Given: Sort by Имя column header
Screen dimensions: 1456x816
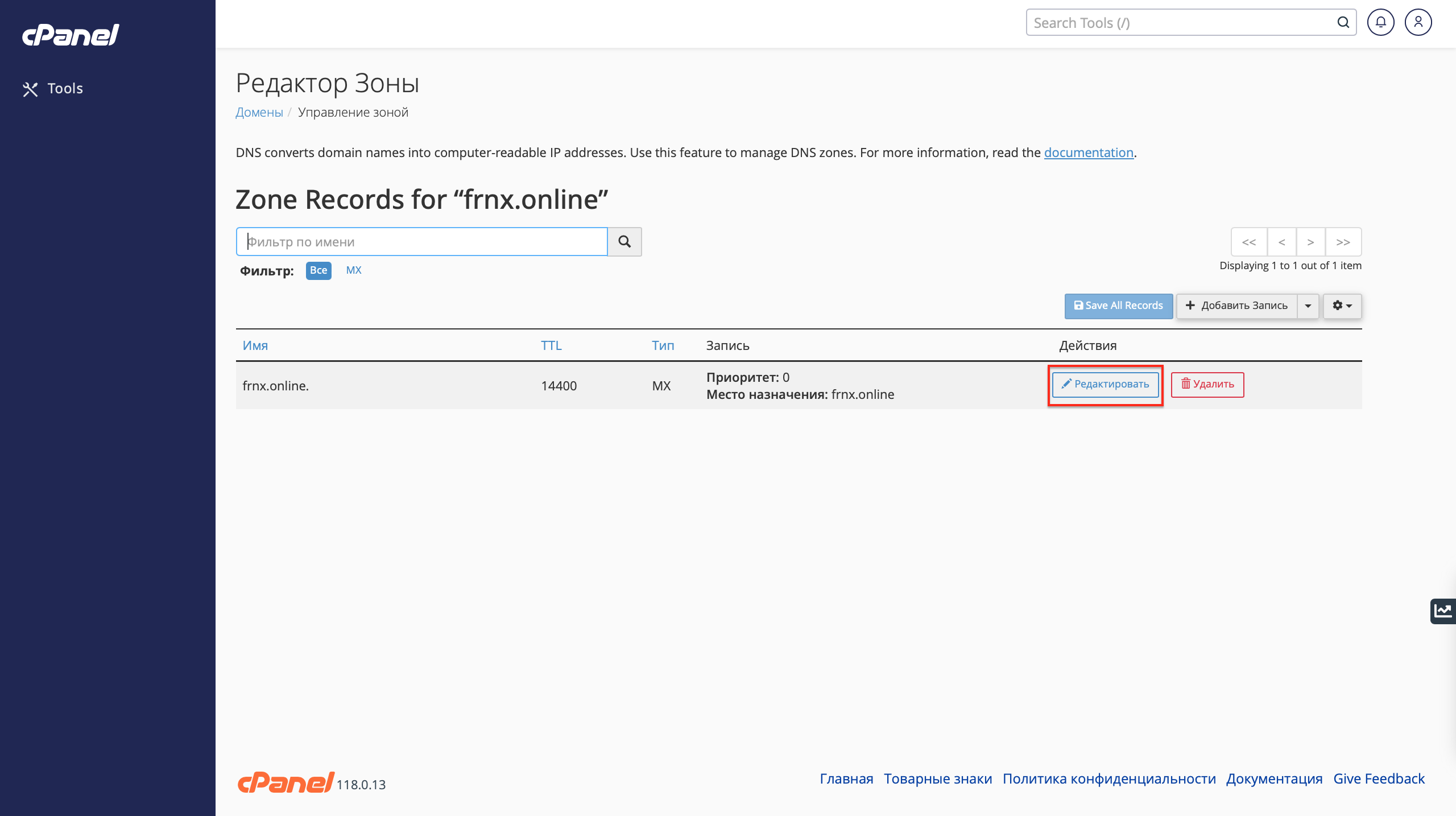Looking at the screenshot, I should coord(255,345).
